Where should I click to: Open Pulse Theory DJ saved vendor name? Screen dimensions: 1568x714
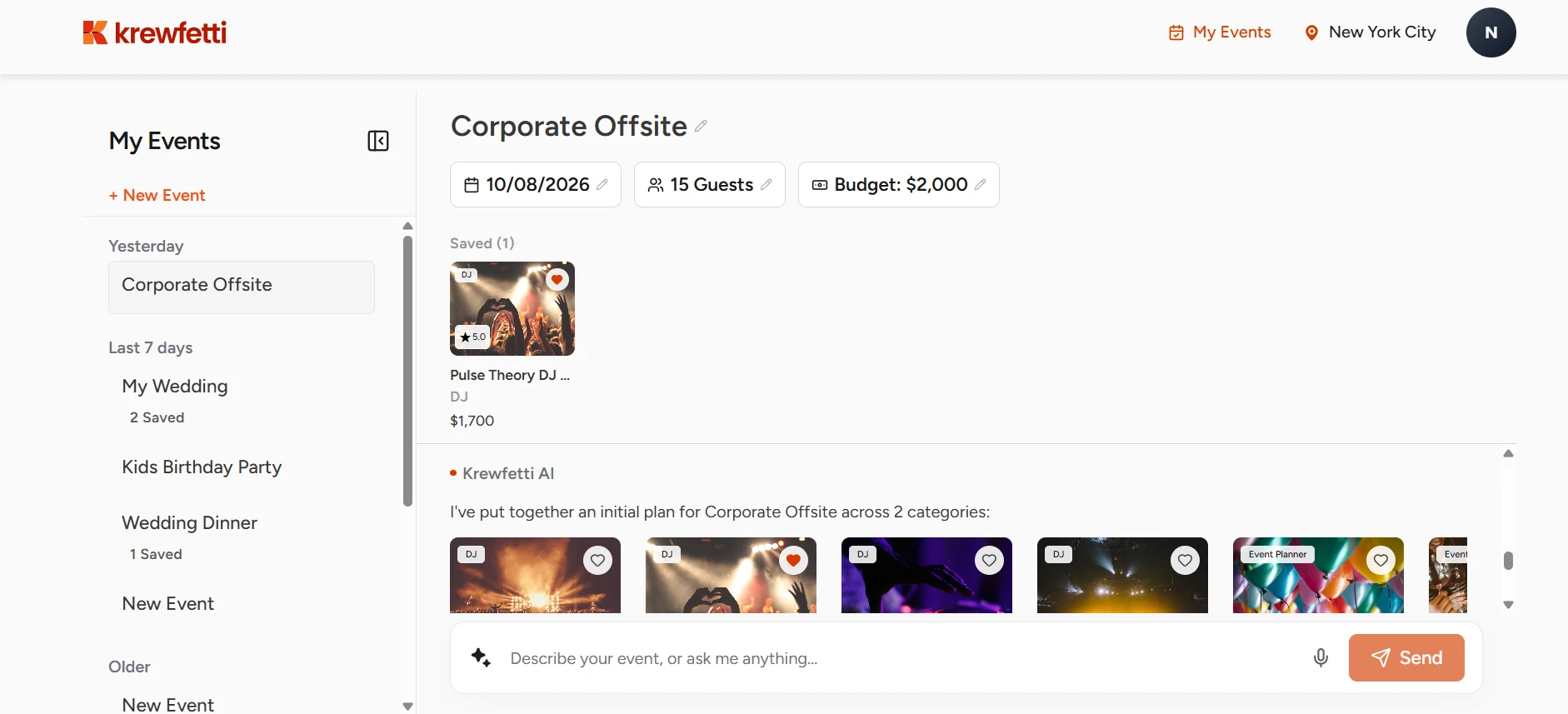510,375
